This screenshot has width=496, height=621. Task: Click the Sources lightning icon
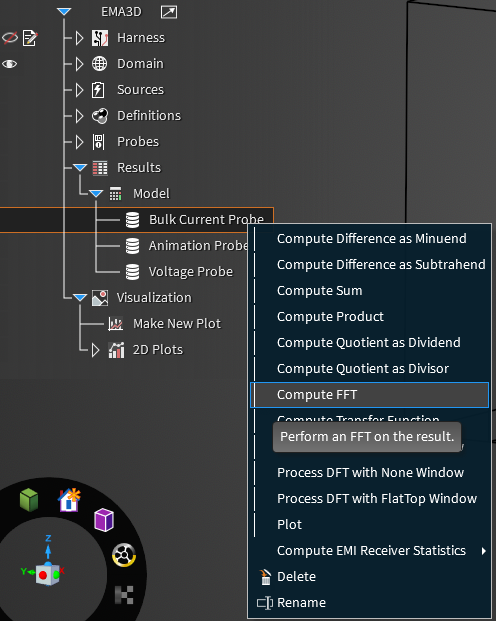coord(98,90)
